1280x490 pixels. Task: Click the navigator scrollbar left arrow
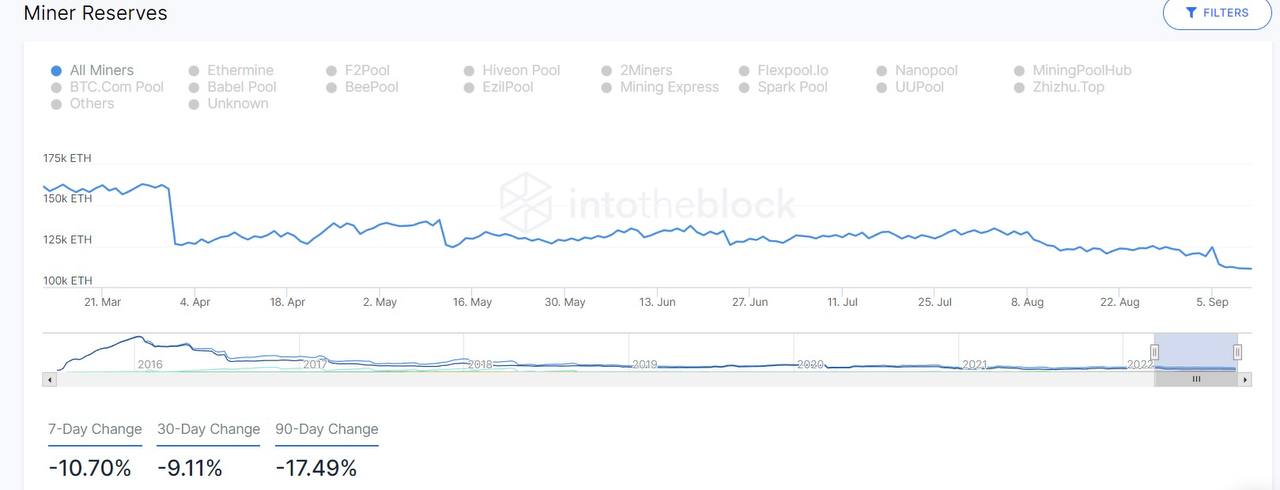pyautogui.click(x=48, y=380)
